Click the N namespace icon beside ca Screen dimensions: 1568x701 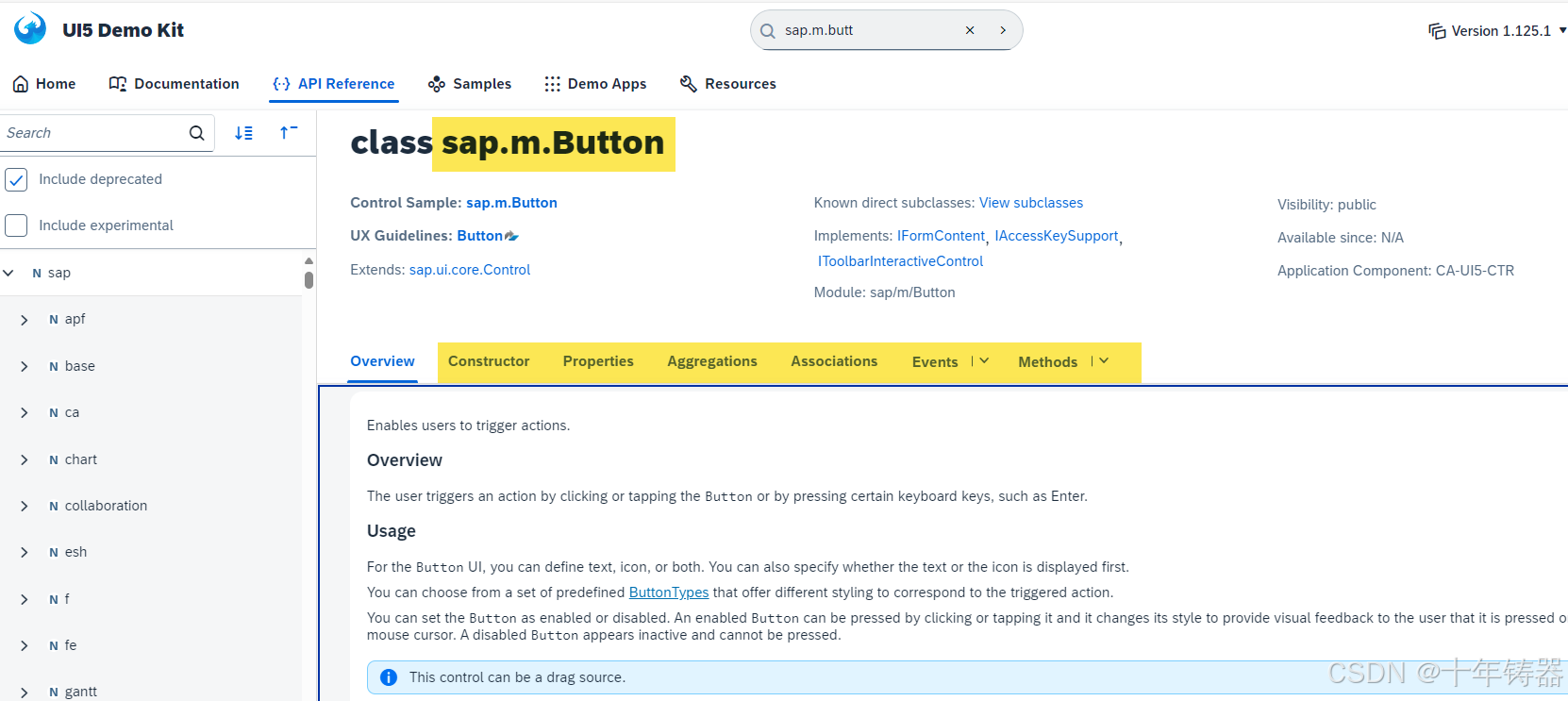(x=54, y=413)
